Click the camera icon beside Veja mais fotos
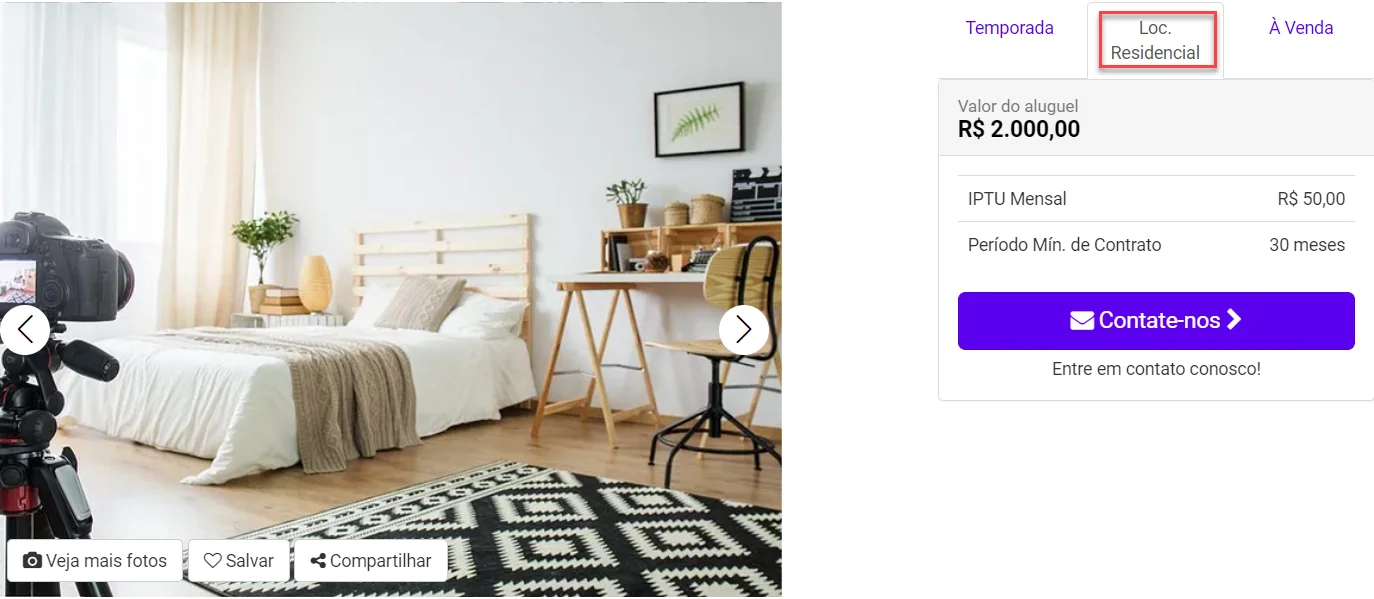Screen dimensions: 1374x599 pos(32,561)
